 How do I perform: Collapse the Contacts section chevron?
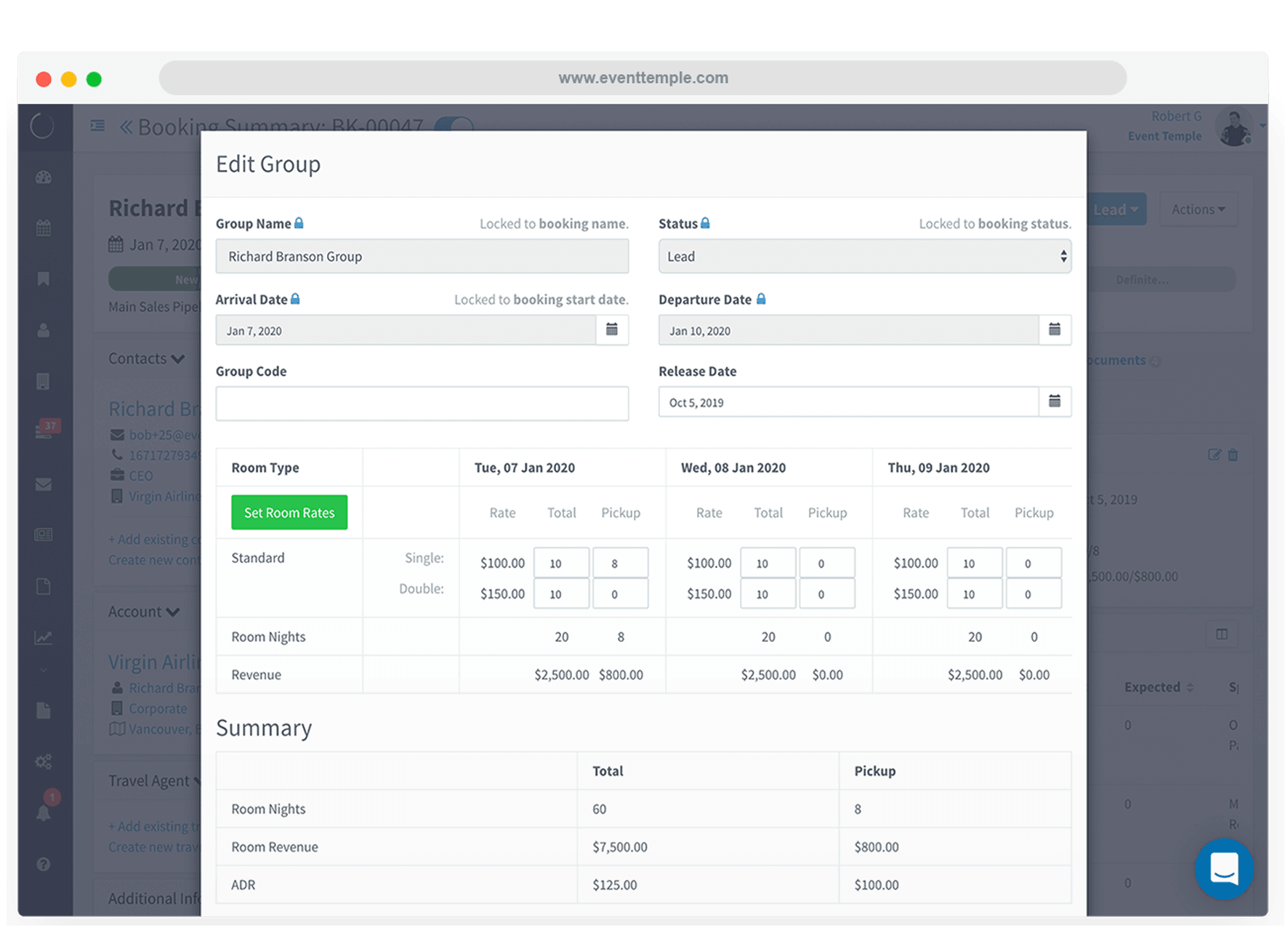click(178, 359)
